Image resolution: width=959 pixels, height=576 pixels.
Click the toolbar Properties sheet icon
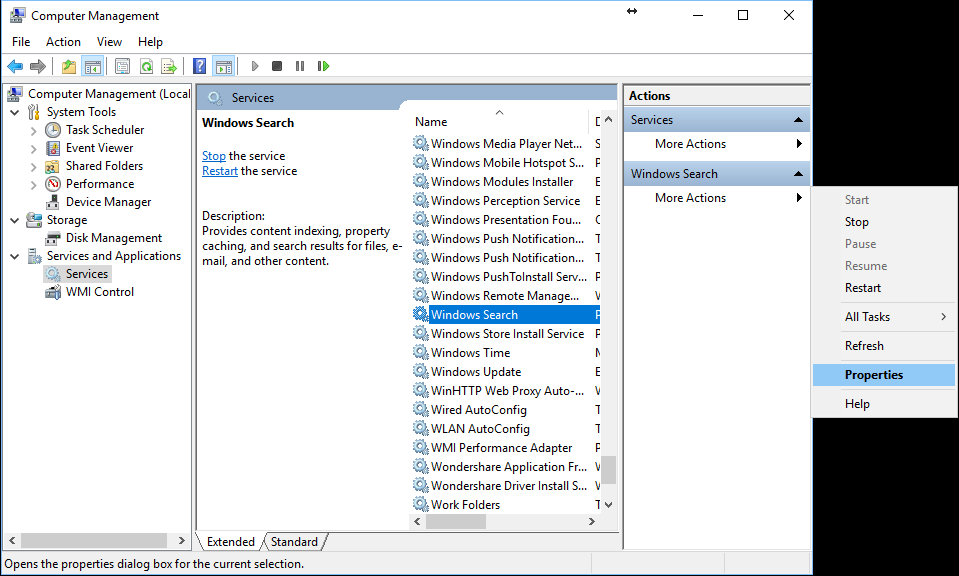click(x=122, y=66)
